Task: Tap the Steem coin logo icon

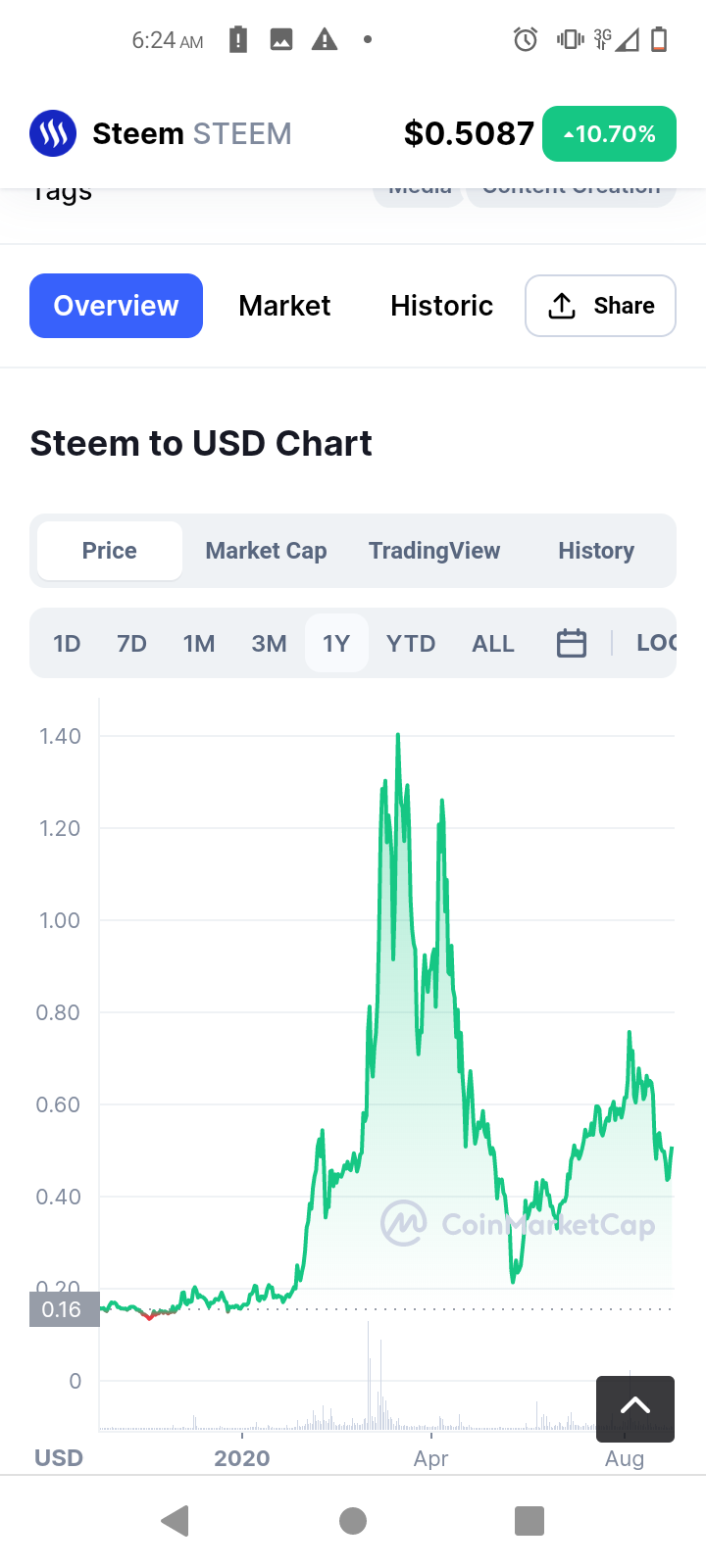Action: point(53,133)
